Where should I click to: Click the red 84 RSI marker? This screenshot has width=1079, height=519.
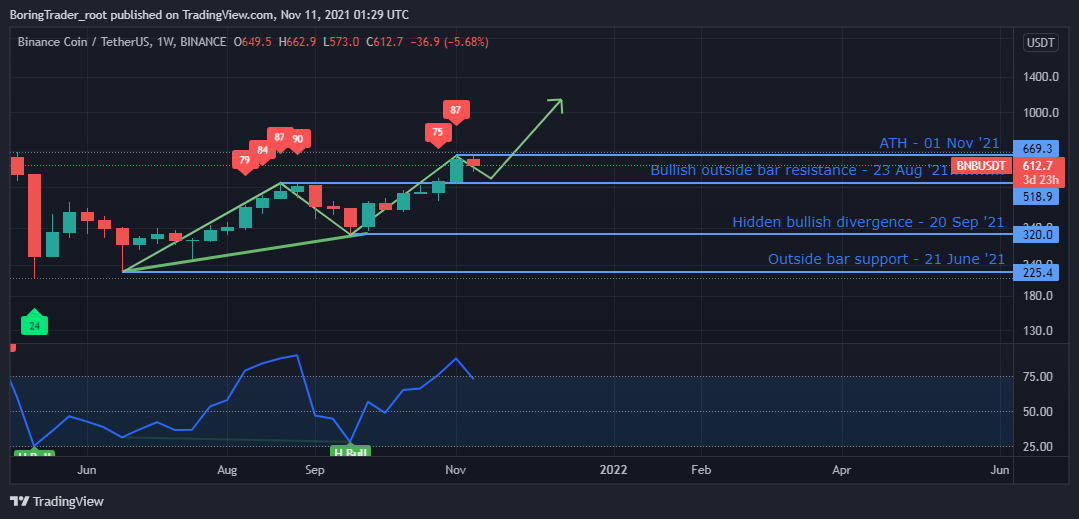pos(261,150)
